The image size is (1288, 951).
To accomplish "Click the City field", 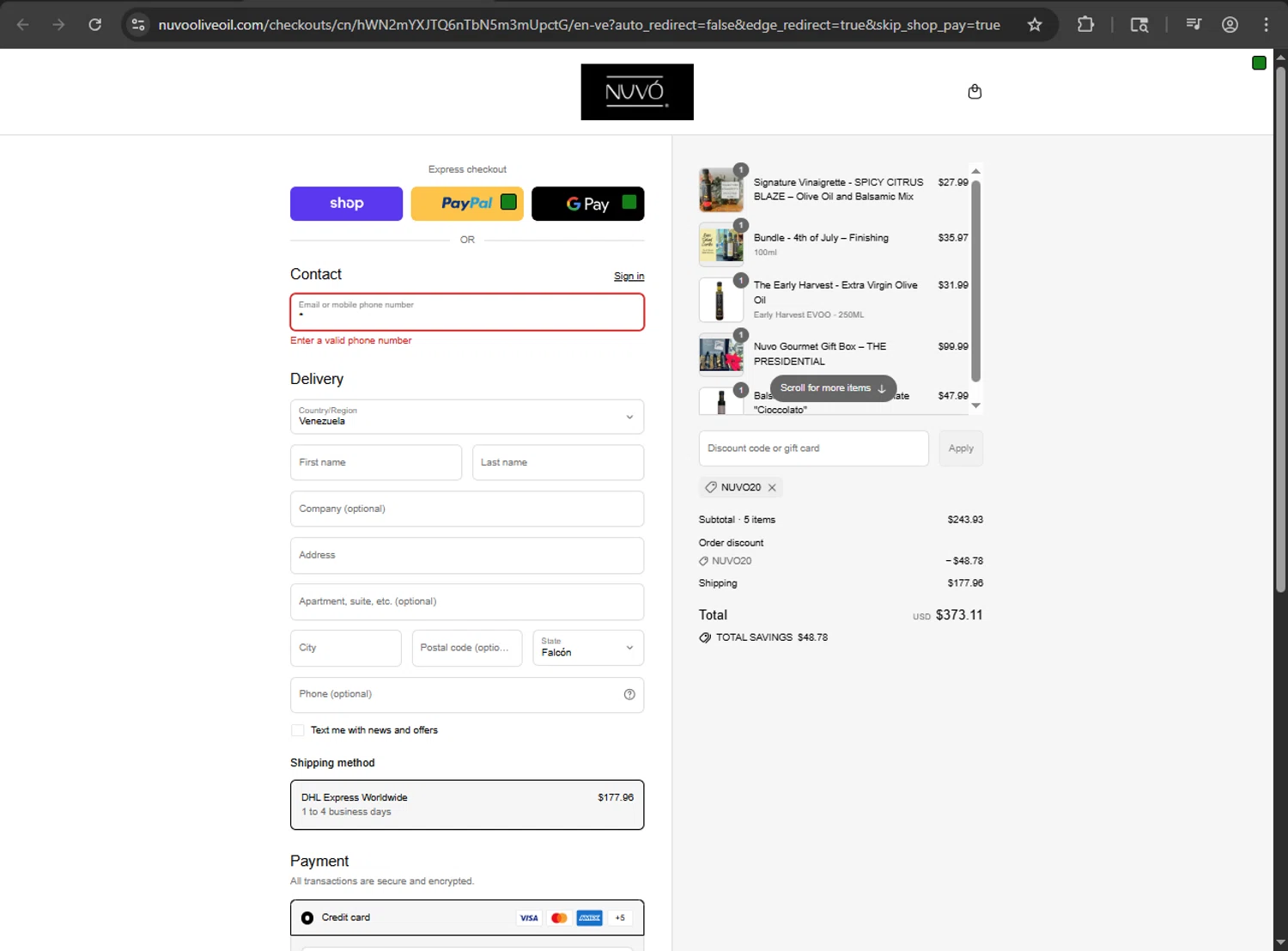I will point(346,648).
